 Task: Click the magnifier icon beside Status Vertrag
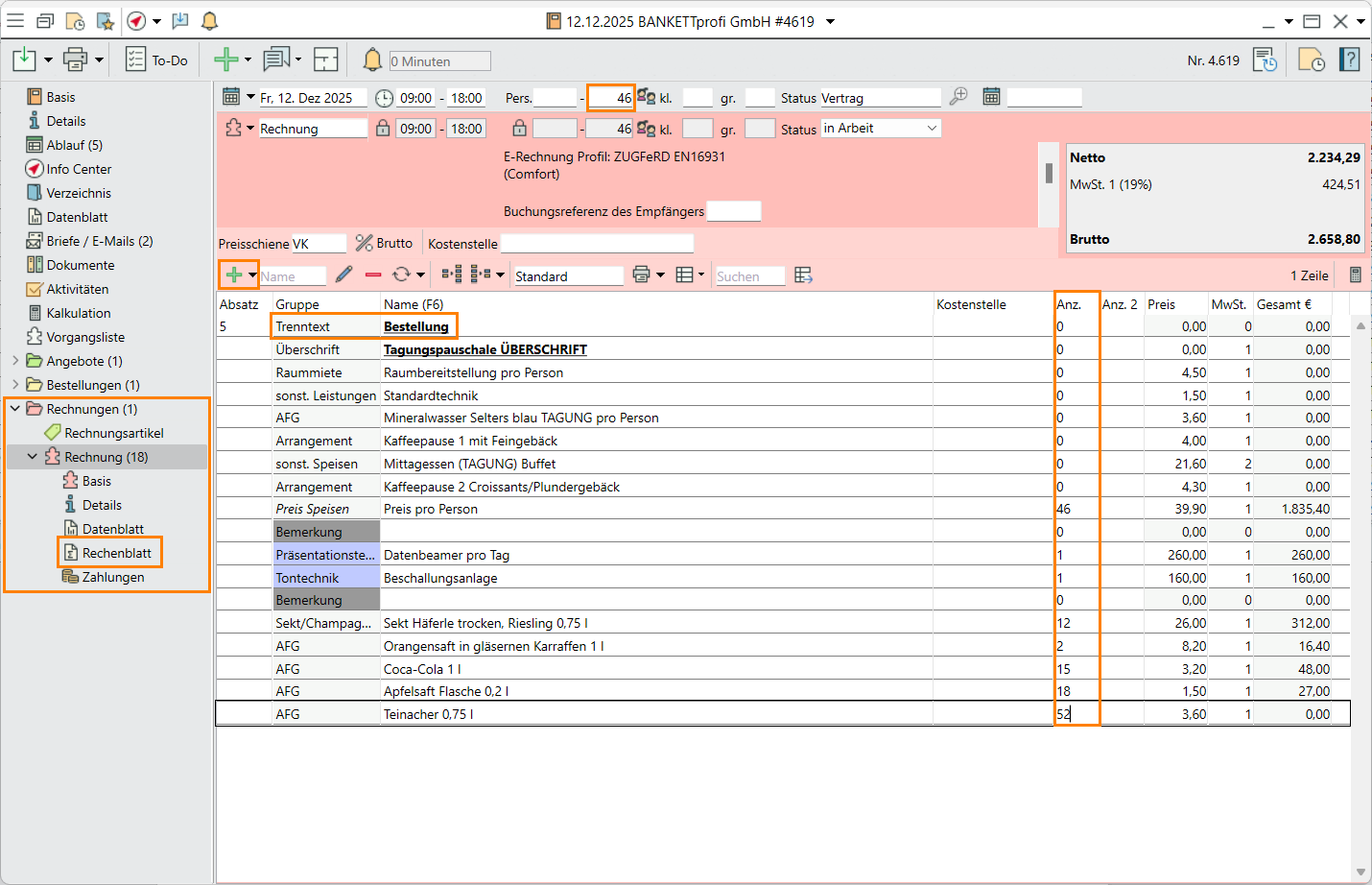958,97
